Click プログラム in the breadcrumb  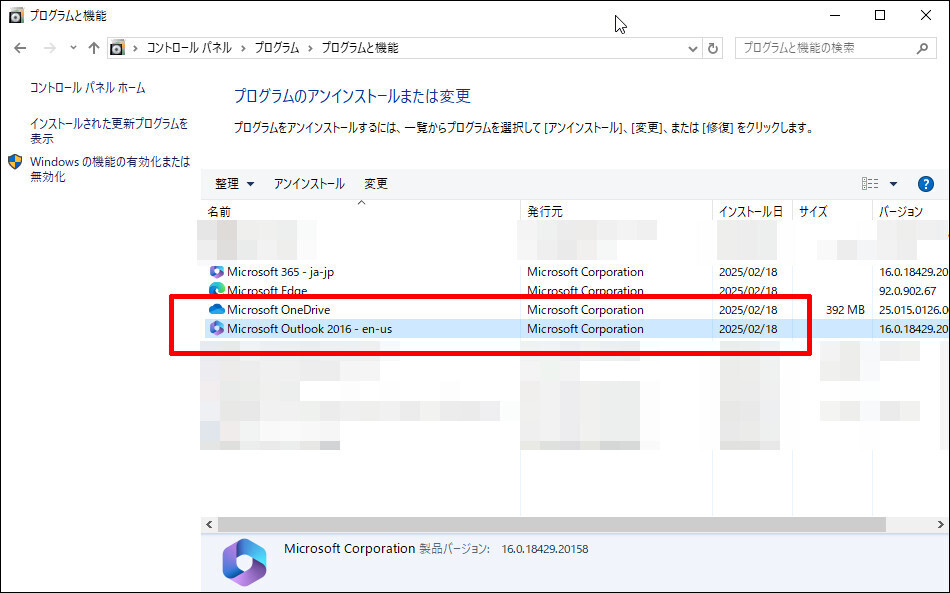click(277, 48)
